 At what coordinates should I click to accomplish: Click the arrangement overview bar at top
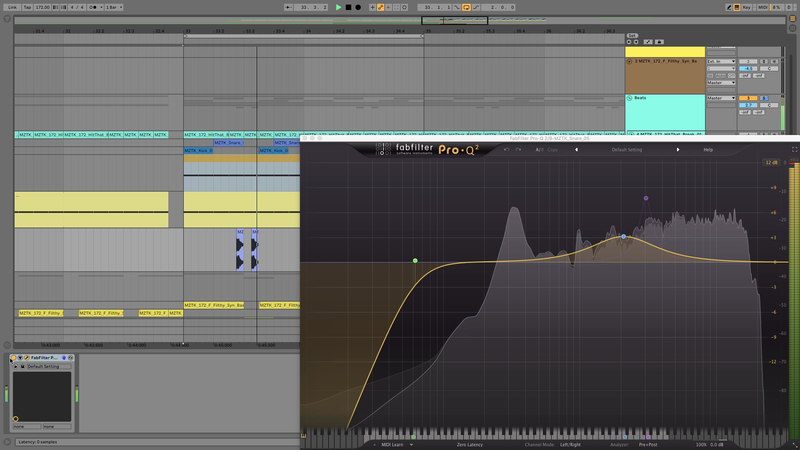pos(399,20)
